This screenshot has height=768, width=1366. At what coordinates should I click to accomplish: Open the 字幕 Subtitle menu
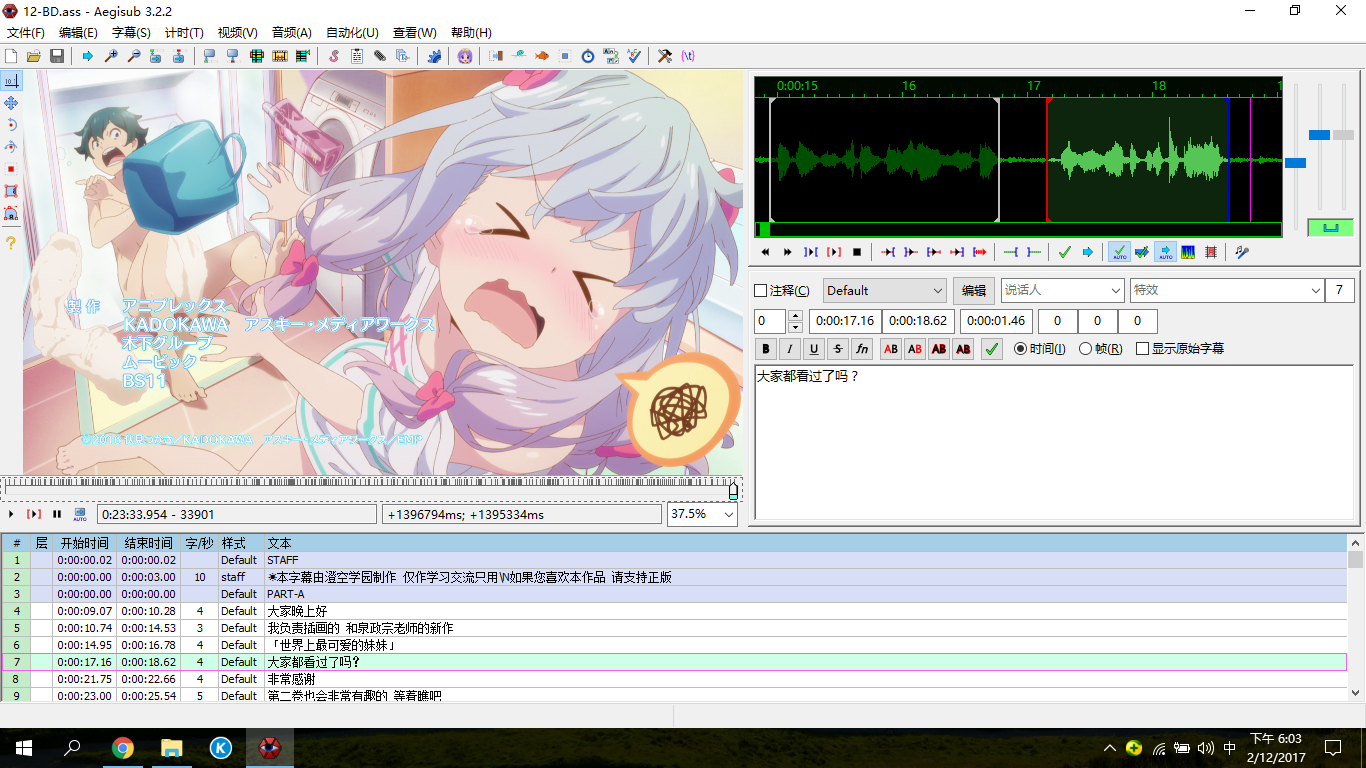[131, 33]
